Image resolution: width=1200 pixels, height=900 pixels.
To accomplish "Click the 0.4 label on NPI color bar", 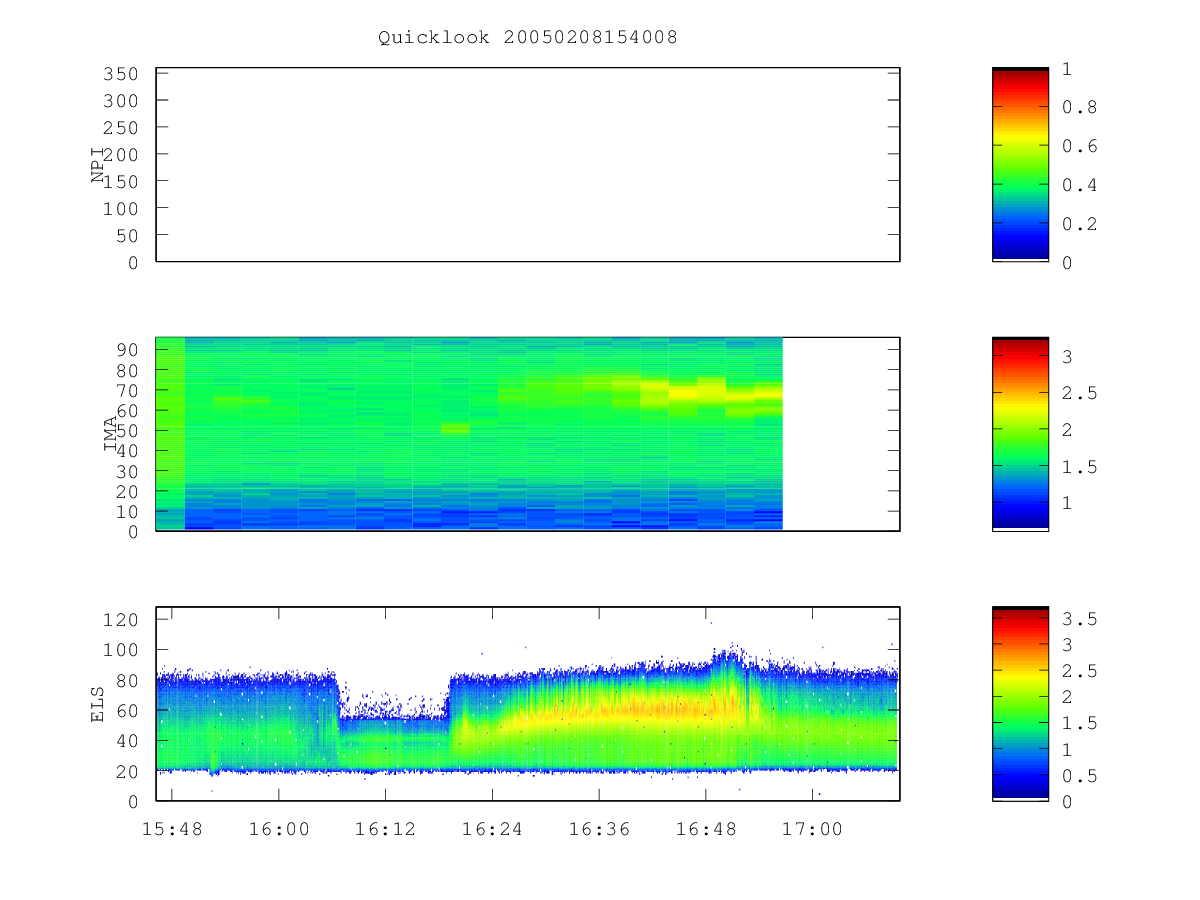I will click(x=1078, y=185).
